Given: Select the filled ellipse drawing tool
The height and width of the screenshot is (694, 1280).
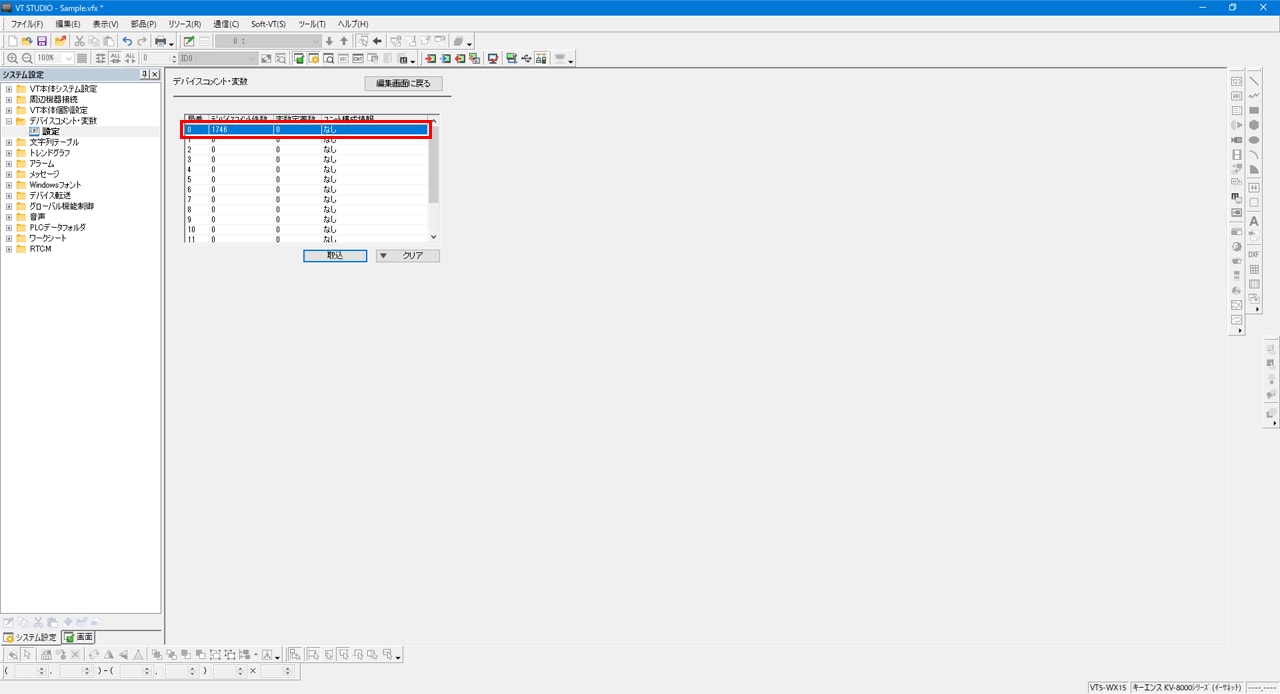Looking at the screenshot, I should point(1254,140).
